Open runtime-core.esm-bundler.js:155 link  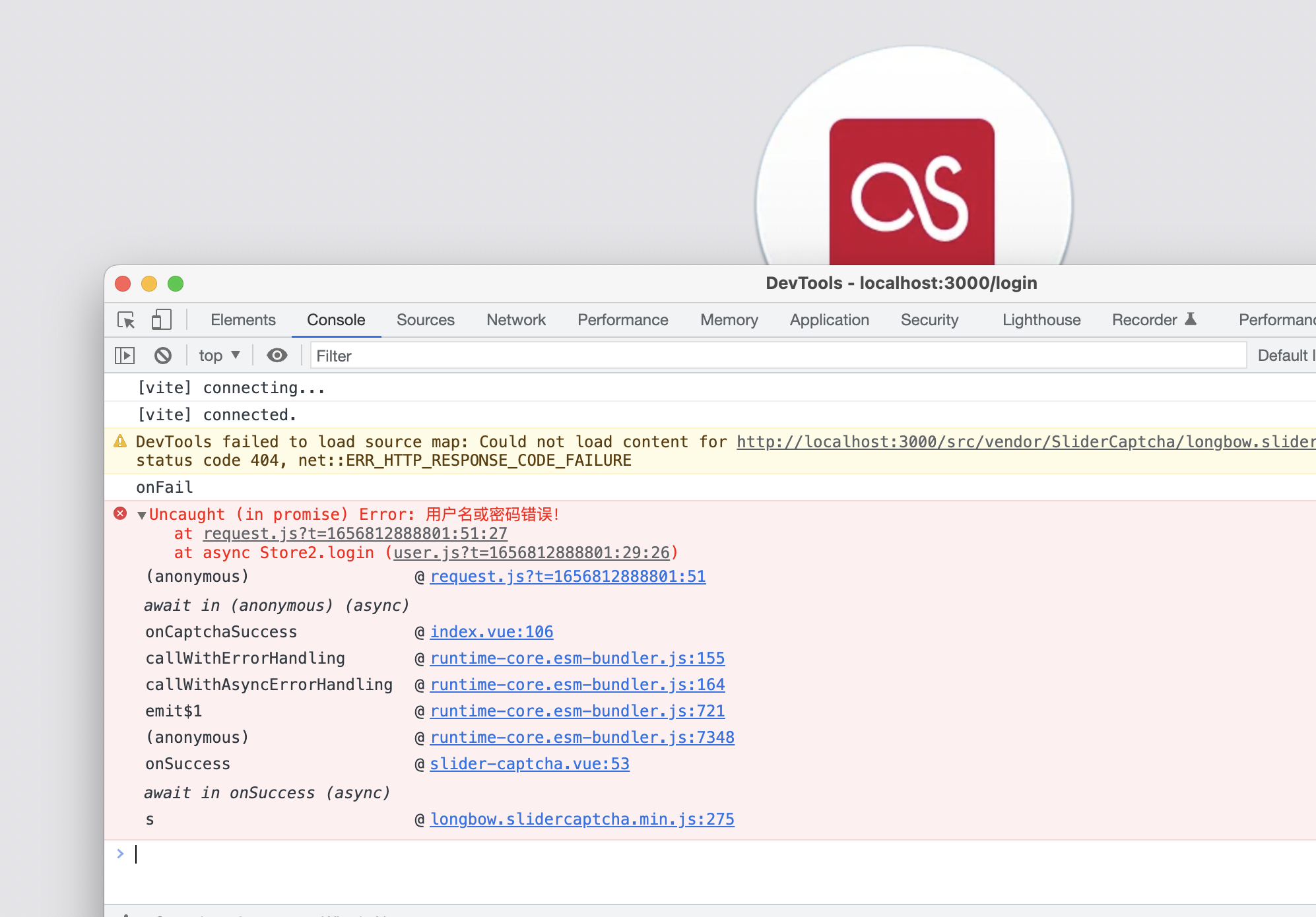pyautogui.click(x=577, y=658)
